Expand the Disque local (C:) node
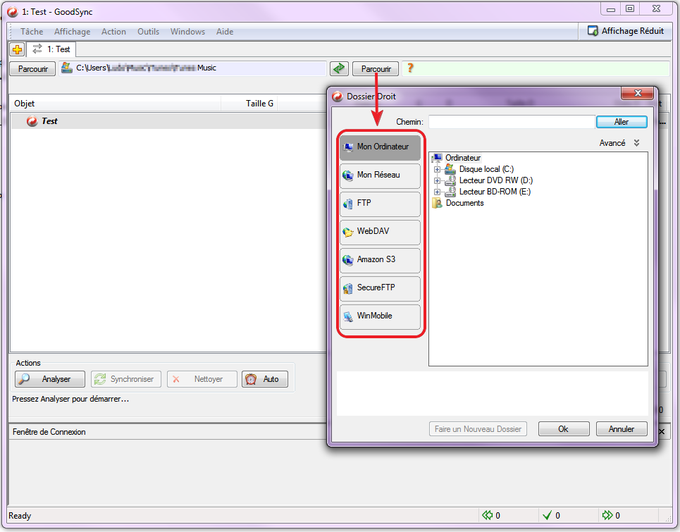Screen dimensions: 680x532 437,169
